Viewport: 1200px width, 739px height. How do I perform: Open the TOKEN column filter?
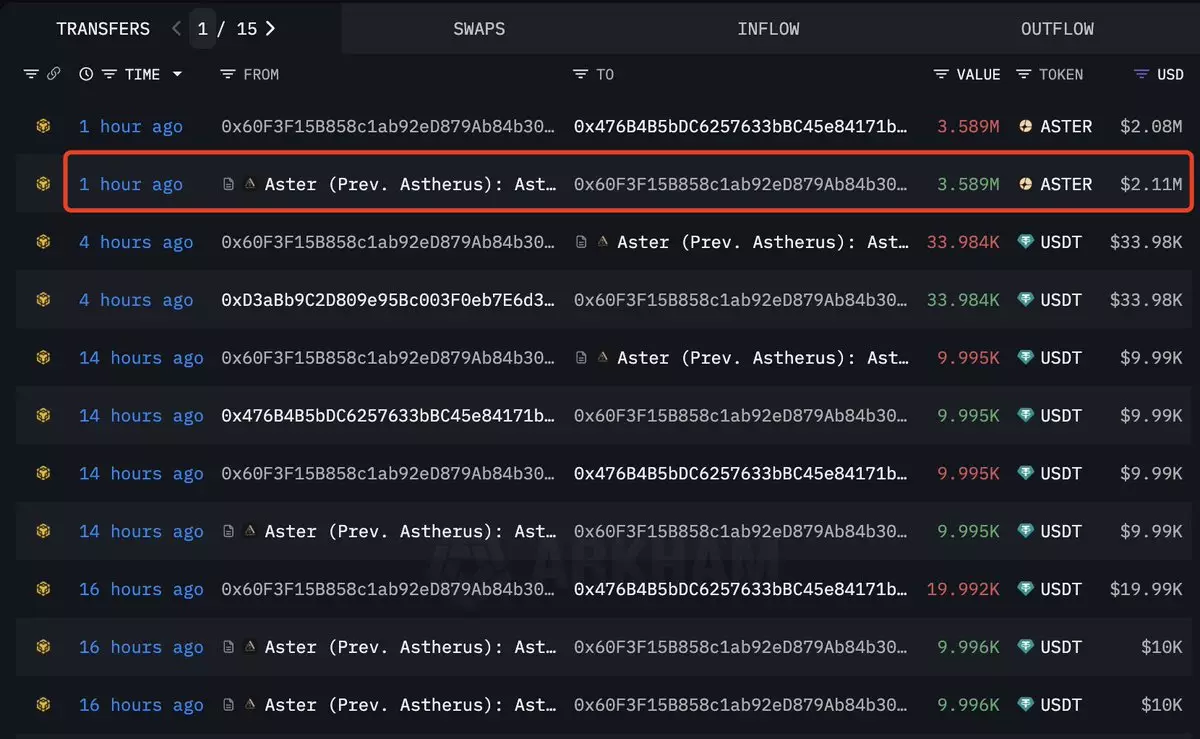(x=1024, y=74)
